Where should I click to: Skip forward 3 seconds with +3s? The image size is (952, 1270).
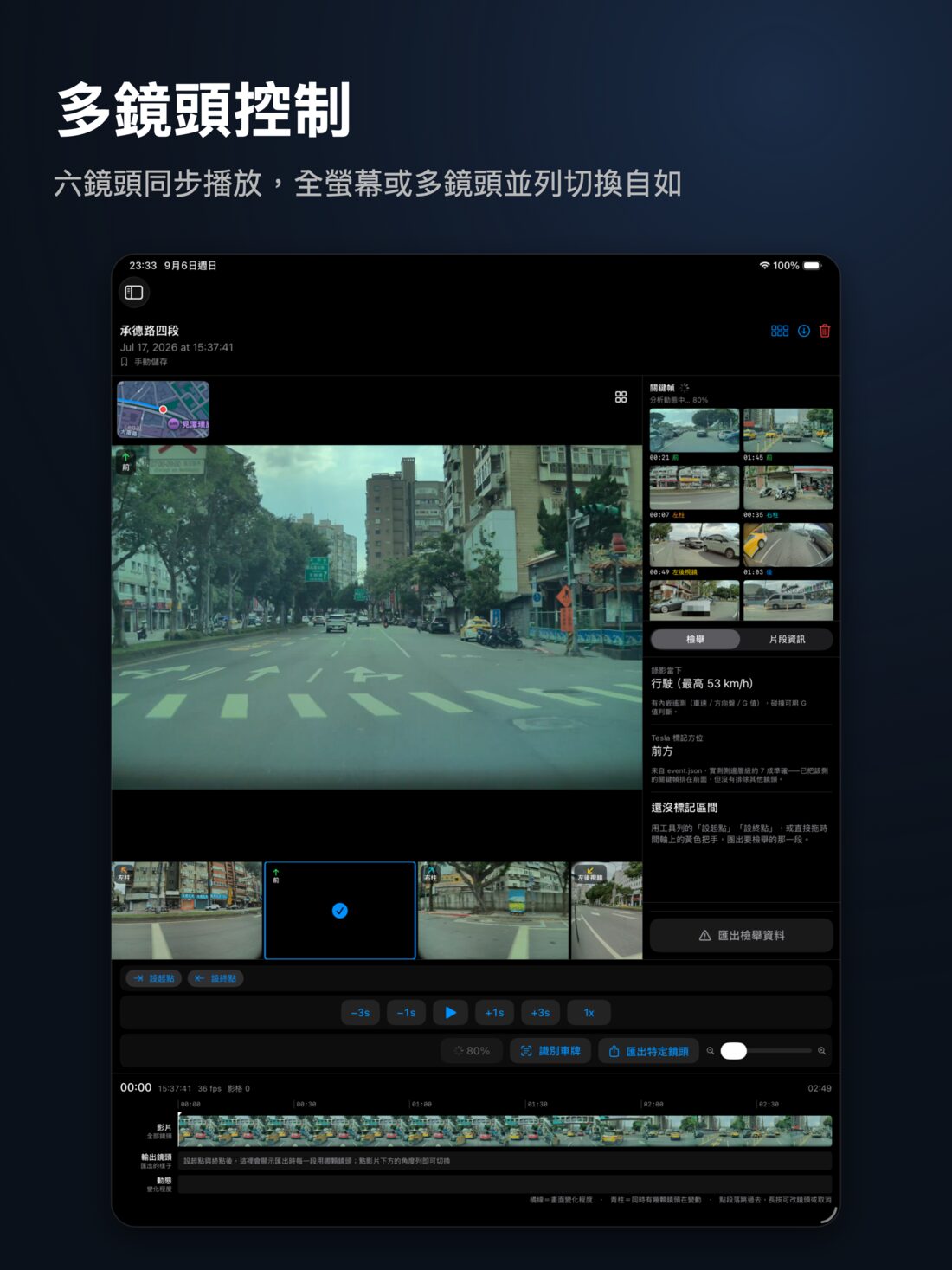pos(540,1012)
